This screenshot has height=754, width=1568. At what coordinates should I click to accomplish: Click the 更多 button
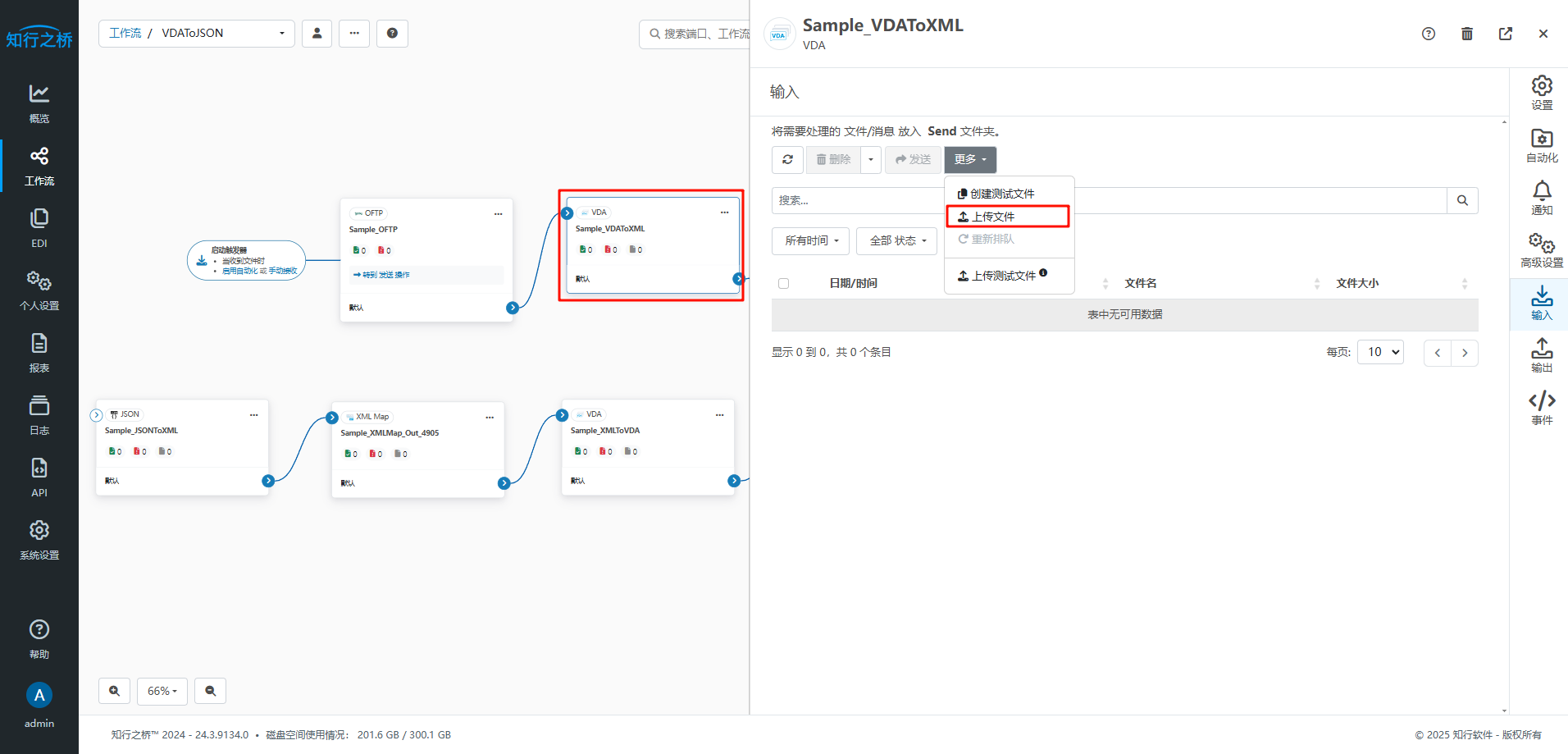coord(969,159)
